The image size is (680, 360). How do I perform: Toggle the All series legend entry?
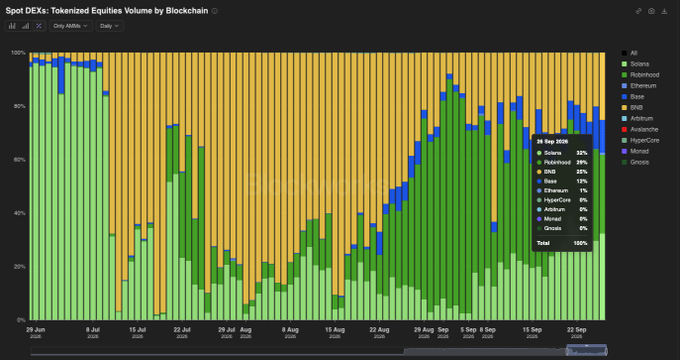click(629, 53)
